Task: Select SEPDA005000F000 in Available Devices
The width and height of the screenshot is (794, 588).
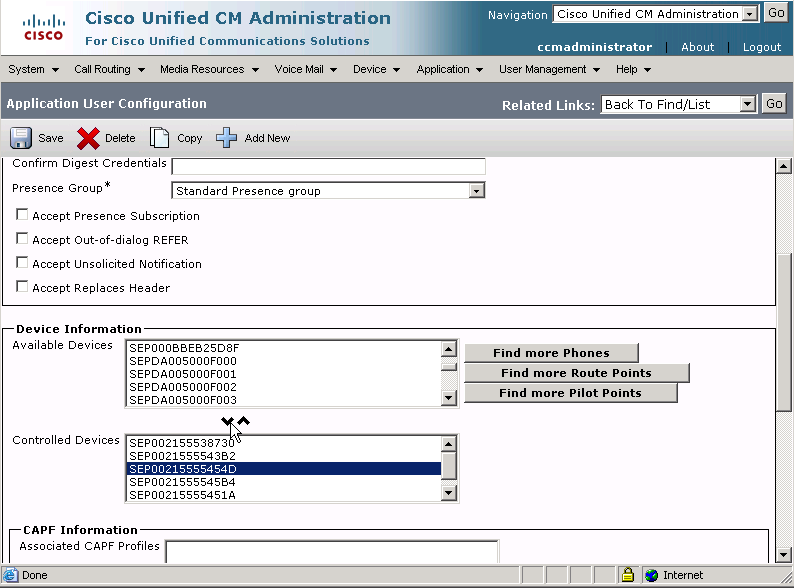Action: pos(284,361)
